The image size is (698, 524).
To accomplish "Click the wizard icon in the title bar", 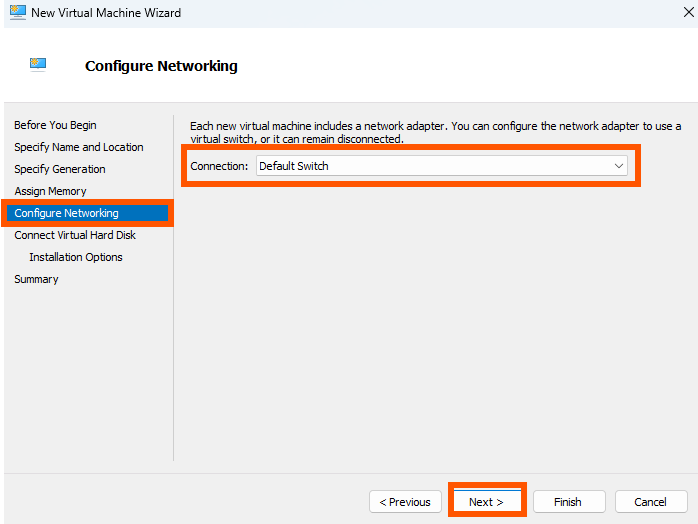I will pos(18,12).
